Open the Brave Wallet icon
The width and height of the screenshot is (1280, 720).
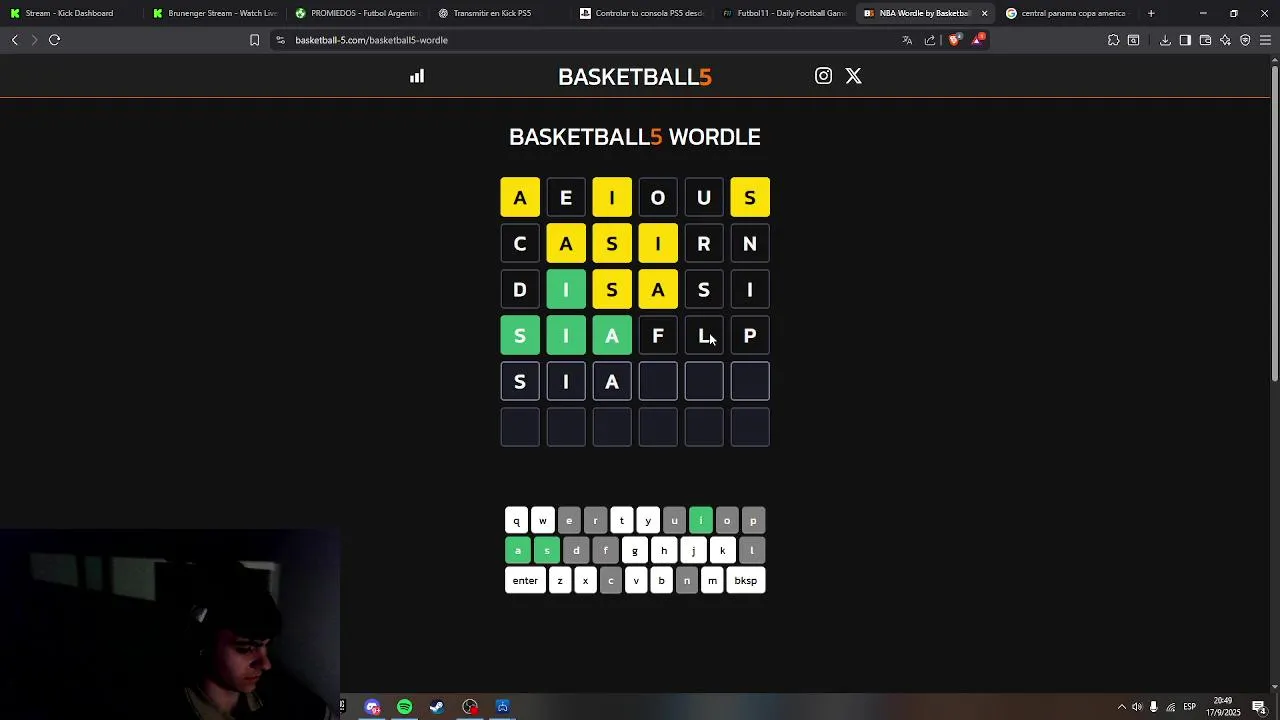[x=1205, y=40]
